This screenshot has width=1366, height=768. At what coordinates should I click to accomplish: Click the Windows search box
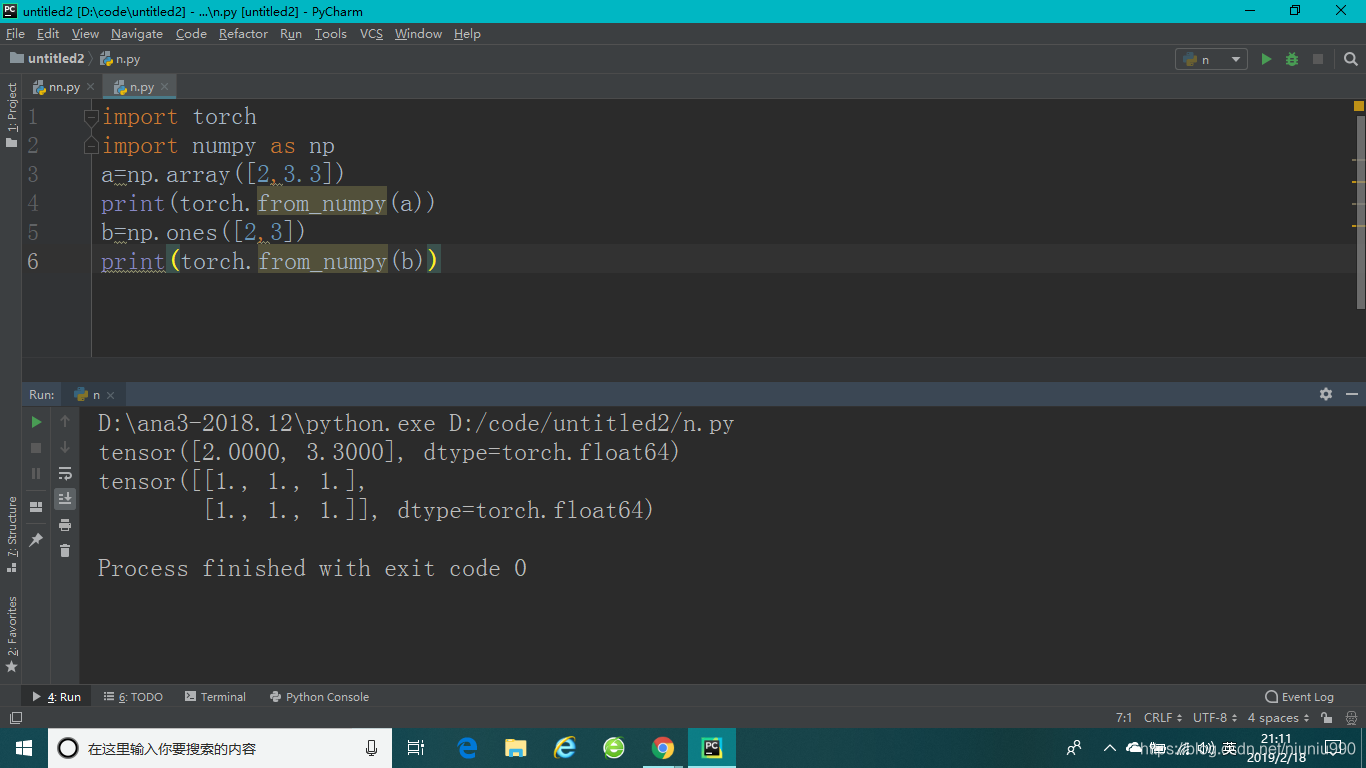click(x=220, y=748)
